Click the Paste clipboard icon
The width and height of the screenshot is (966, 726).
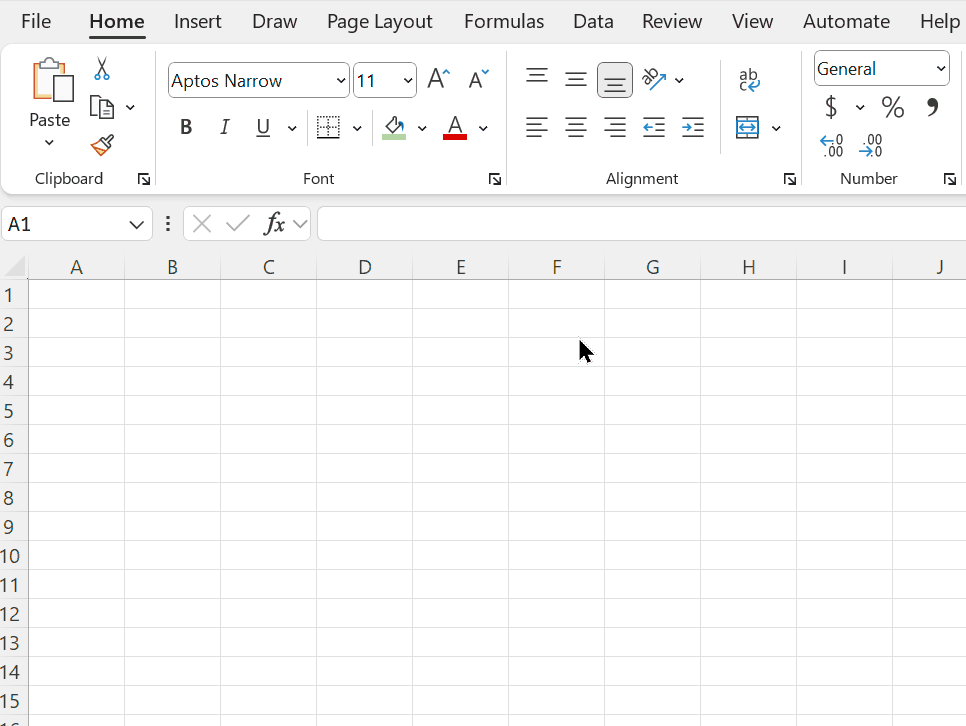[53, 80]
